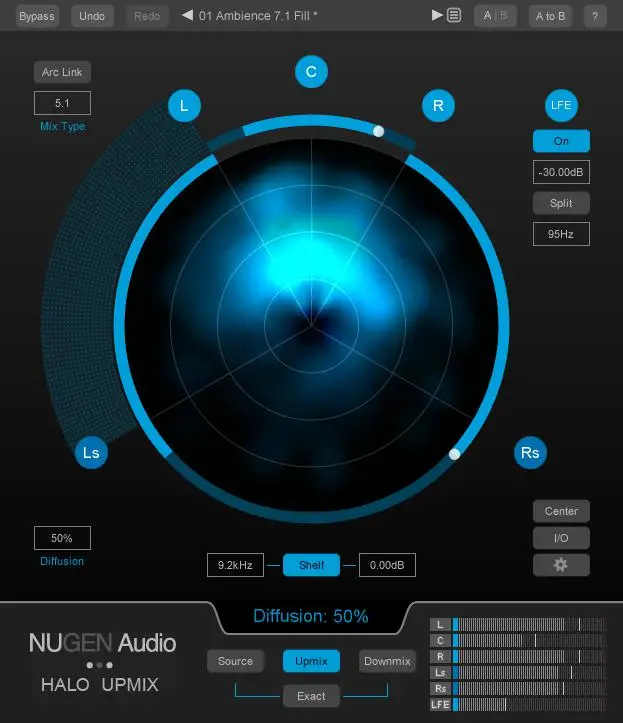The height and width of the screenshot is (723, 623).
Task: Toggle the Shelf filter button
Action: [311, 565]
